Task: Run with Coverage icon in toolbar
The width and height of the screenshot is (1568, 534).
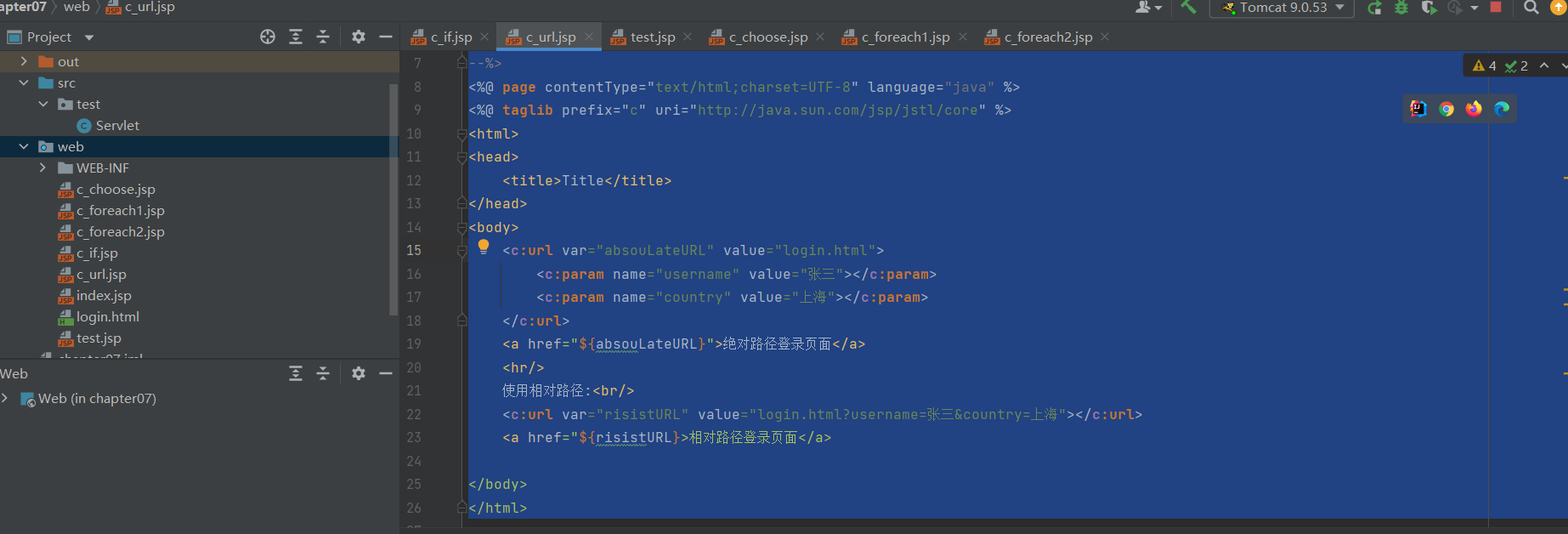Action: point(1429,8)
